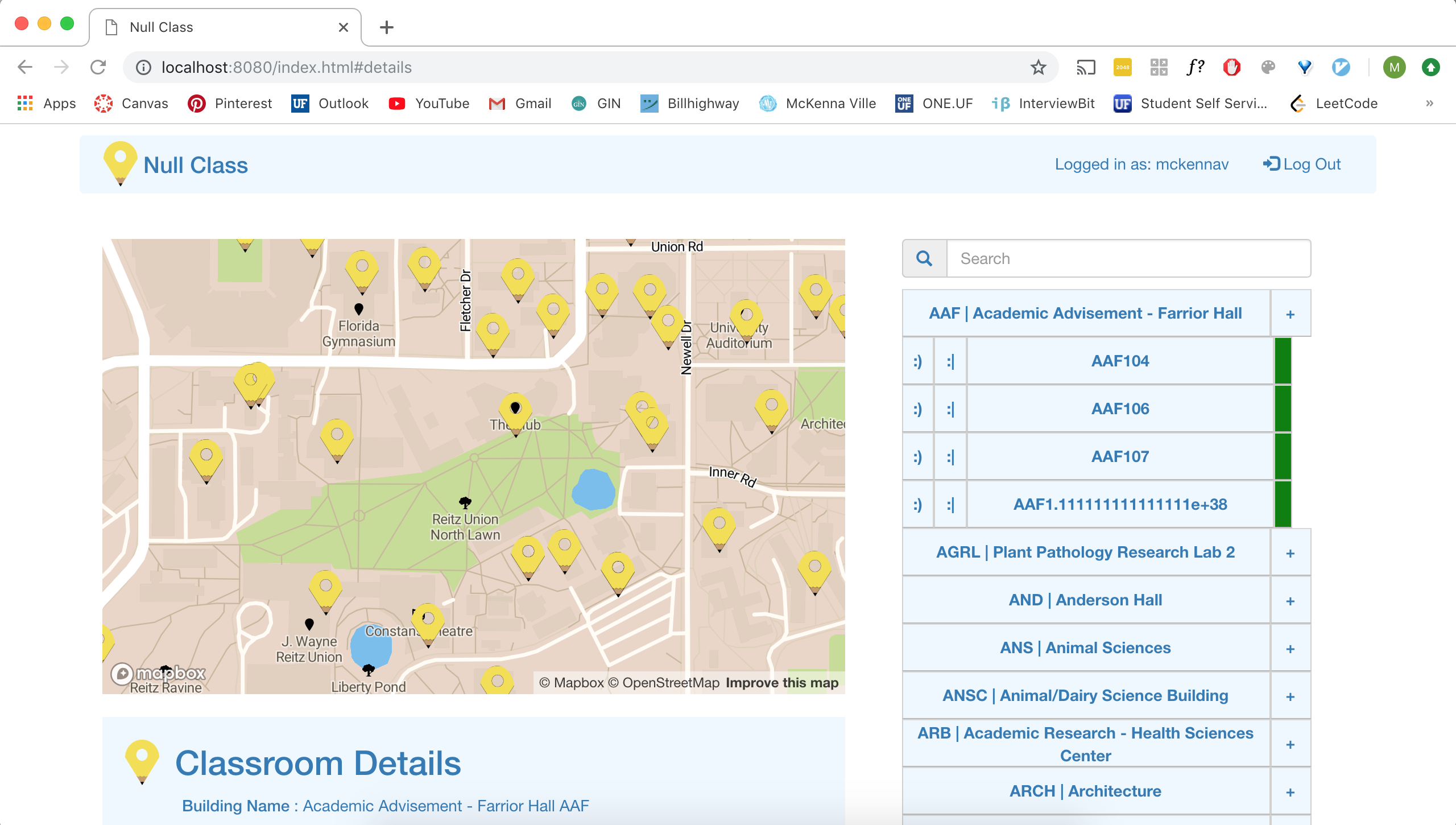Bookmark the page with the star icon
The image size is (1456, 825).
1038,67
